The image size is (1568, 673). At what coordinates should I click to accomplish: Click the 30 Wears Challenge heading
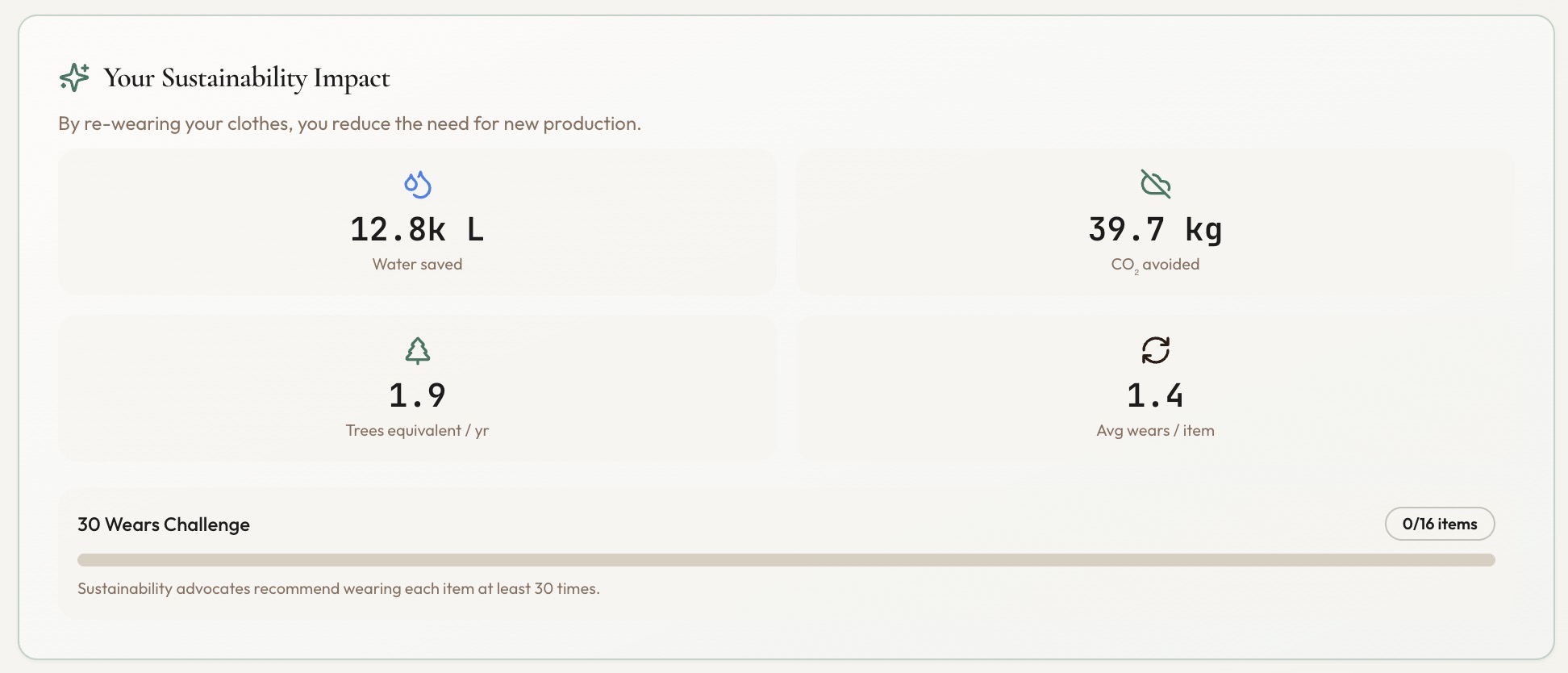pyautogui.click(x=163, y=524)
